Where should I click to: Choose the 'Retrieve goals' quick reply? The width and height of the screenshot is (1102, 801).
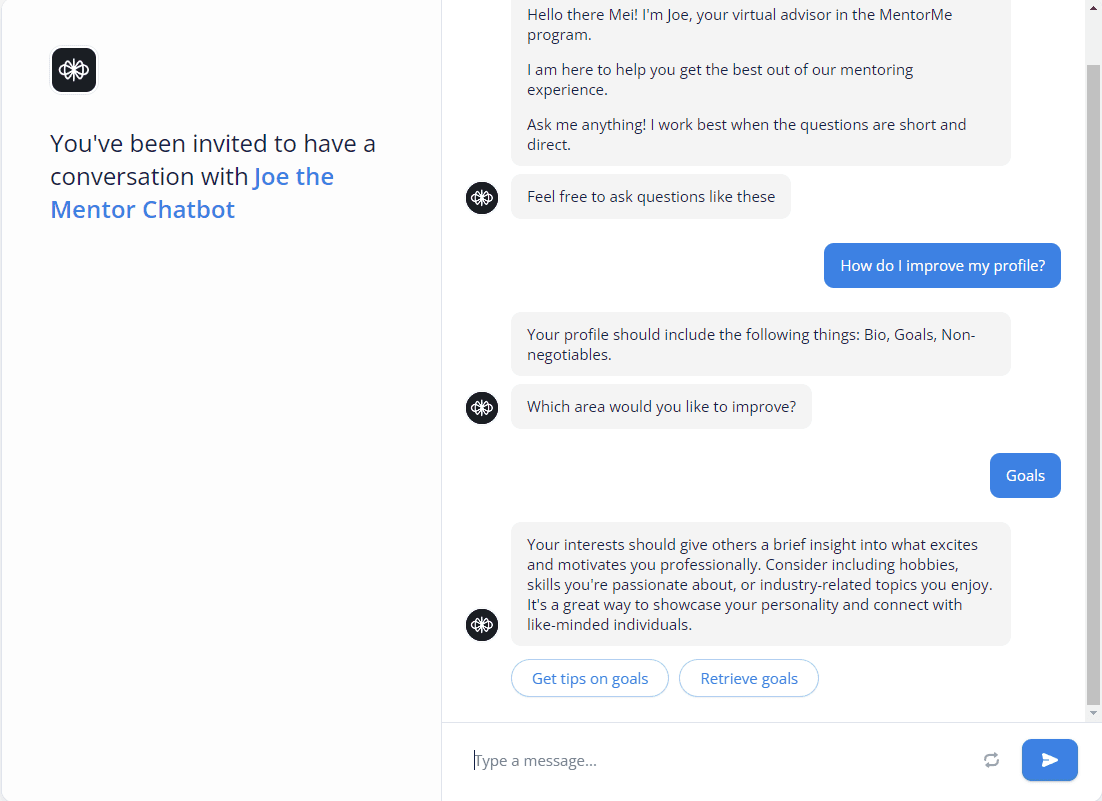(x=748, y=678)
